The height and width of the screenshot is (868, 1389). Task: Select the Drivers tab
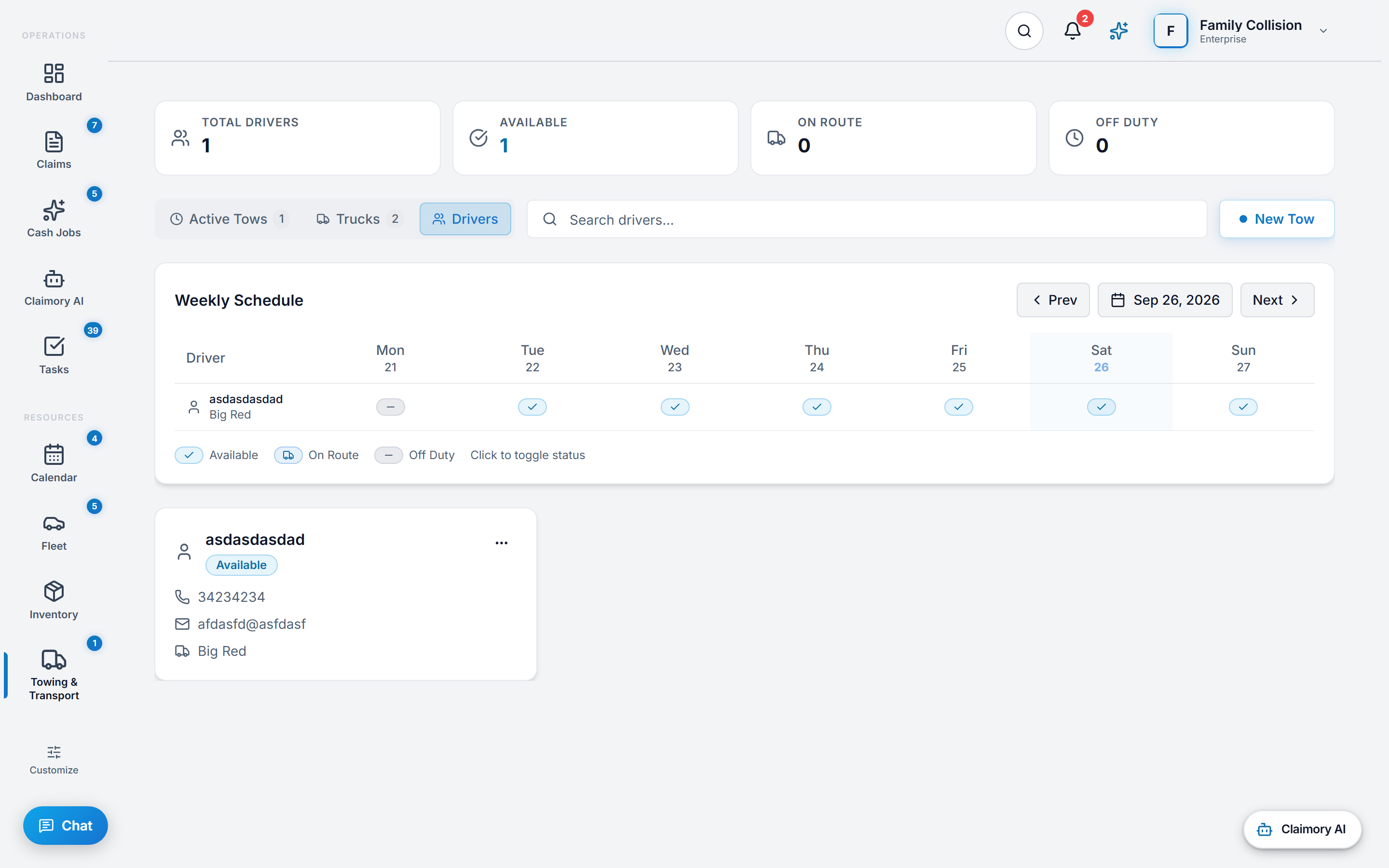(465, 219)
